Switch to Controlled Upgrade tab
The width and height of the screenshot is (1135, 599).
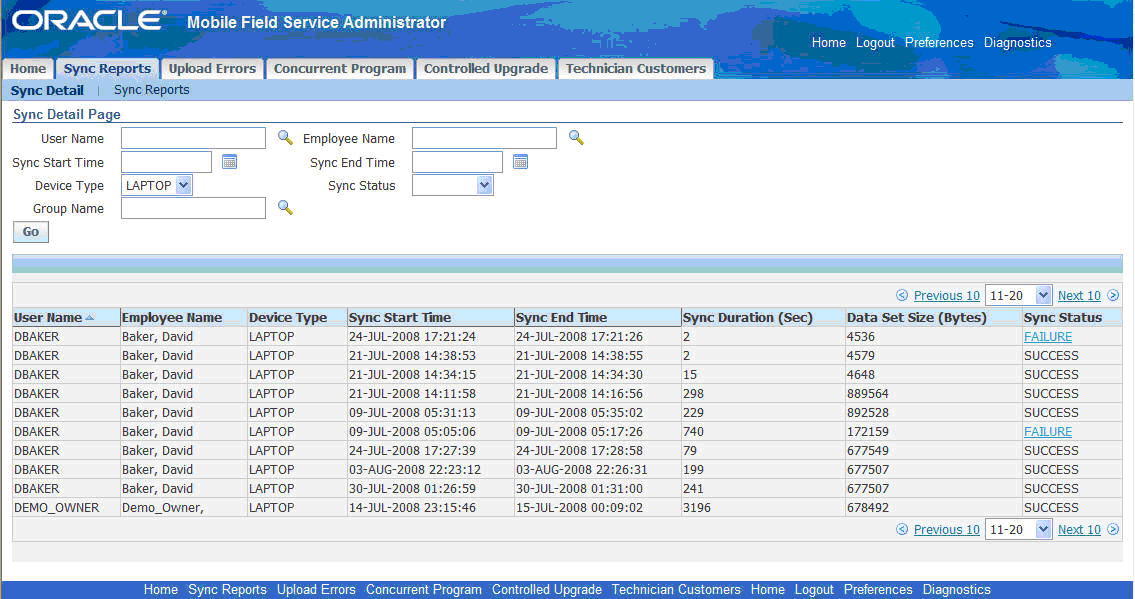click(486, 69)
